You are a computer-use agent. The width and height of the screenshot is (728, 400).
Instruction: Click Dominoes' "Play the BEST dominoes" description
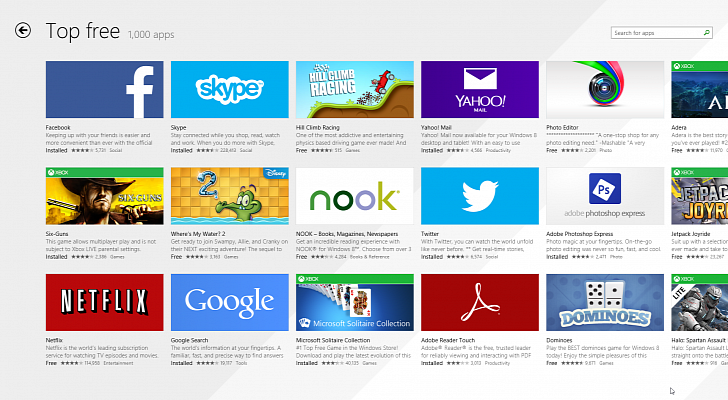(602, 351)
